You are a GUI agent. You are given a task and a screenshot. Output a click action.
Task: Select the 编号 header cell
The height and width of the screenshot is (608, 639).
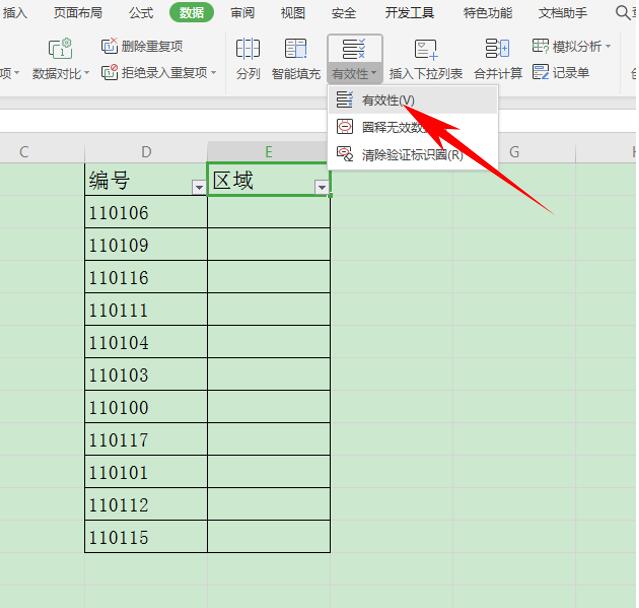[x=146, y=180]
